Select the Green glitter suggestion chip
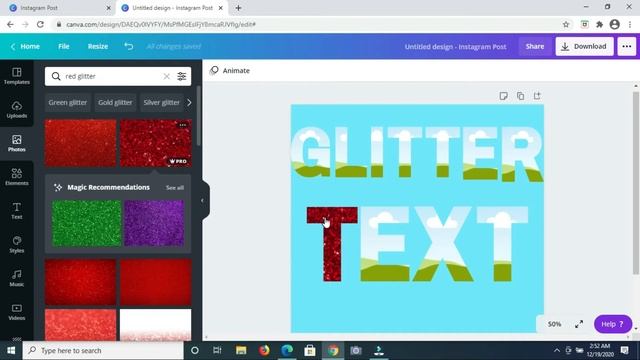 [x=68, y=102]
